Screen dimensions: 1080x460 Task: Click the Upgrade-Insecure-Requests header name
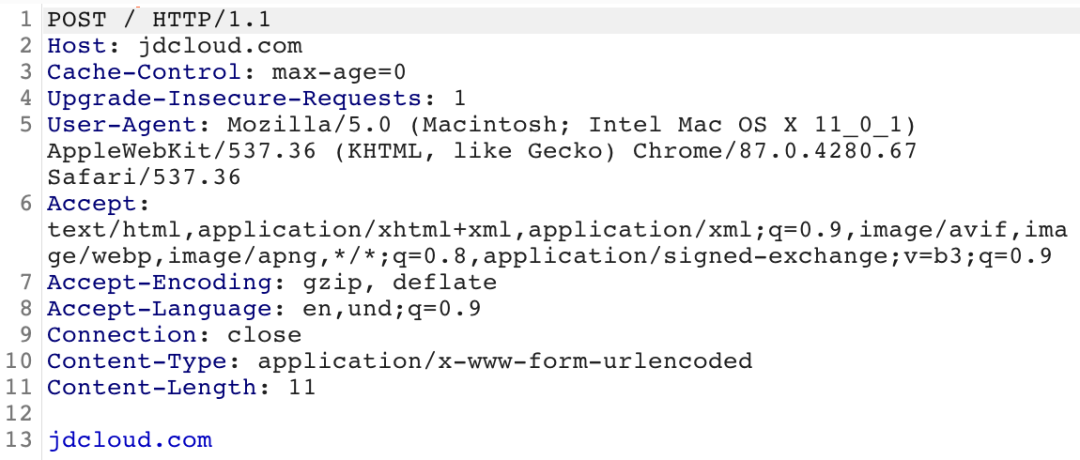point(235,98)
